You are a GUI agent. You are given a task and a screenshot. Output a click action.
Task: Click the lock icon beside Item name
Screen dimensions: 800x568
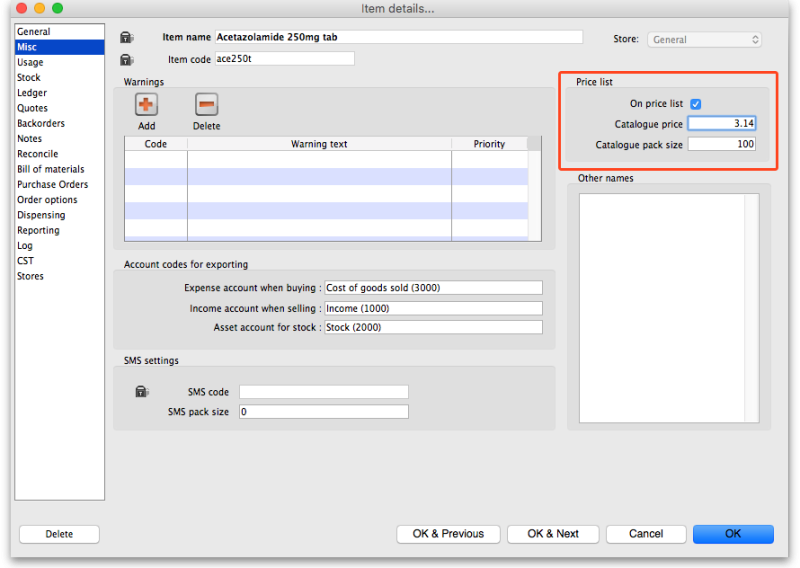127,38
